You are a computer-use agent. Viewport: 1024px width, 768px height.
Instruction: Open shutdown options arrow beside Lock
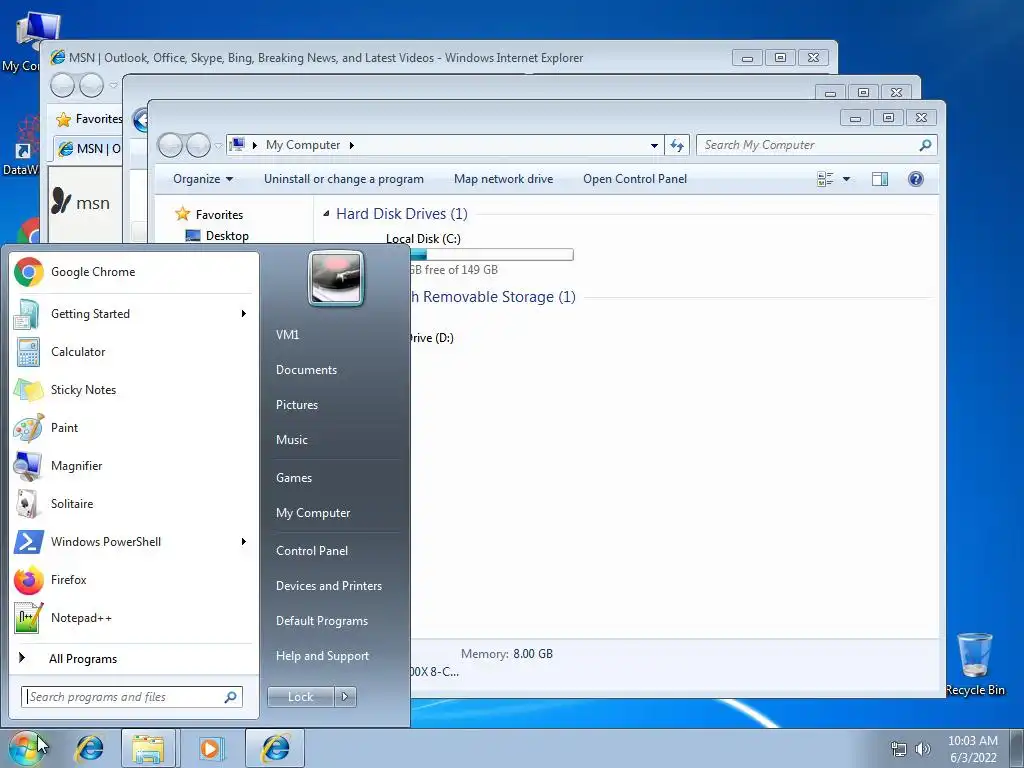(345, 697)
